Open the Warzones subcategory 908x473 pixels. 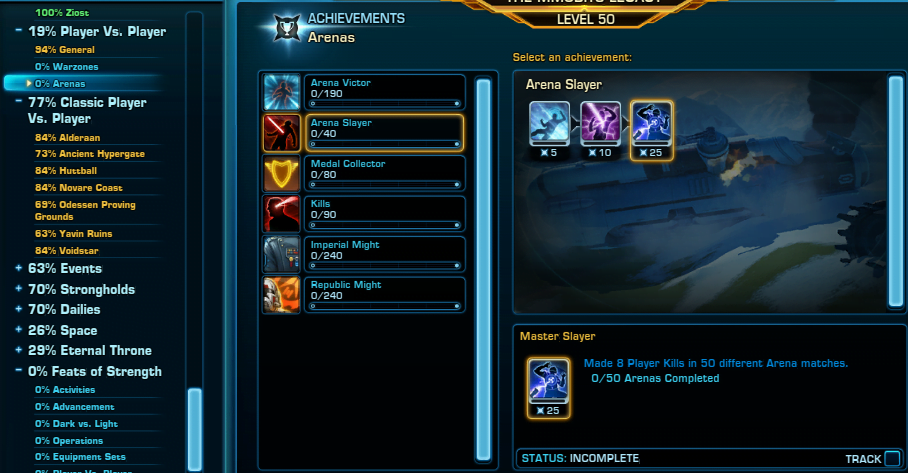[x=66, y=67]
